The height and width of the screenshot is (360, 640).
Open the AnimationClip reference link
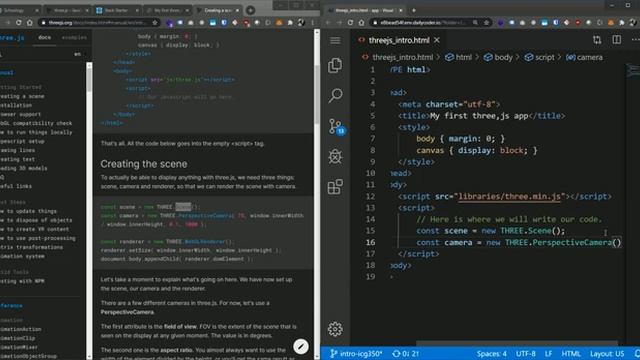[x=17, y=338]
